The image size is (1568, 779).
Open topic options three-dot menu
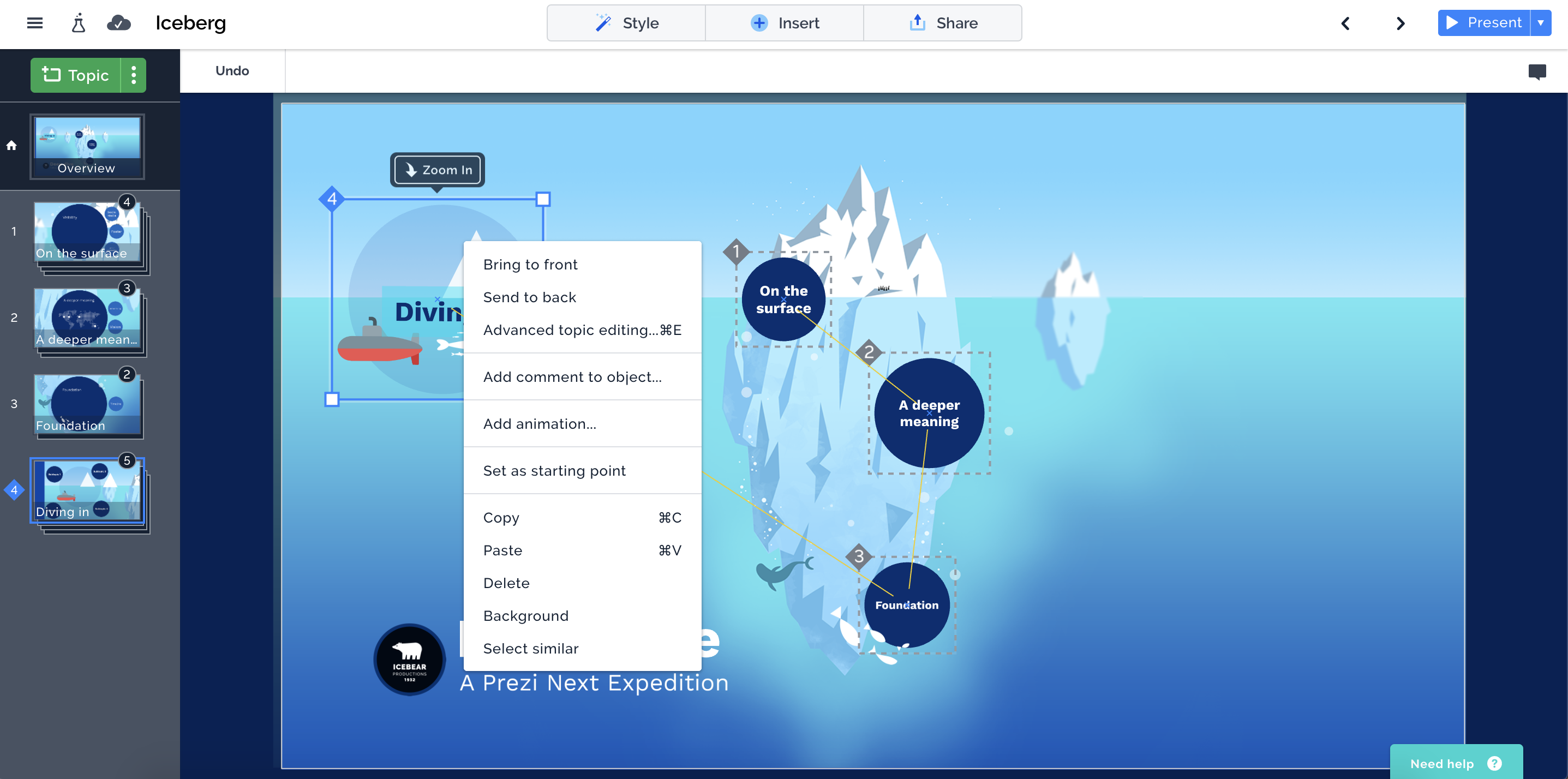coord(134,75)
